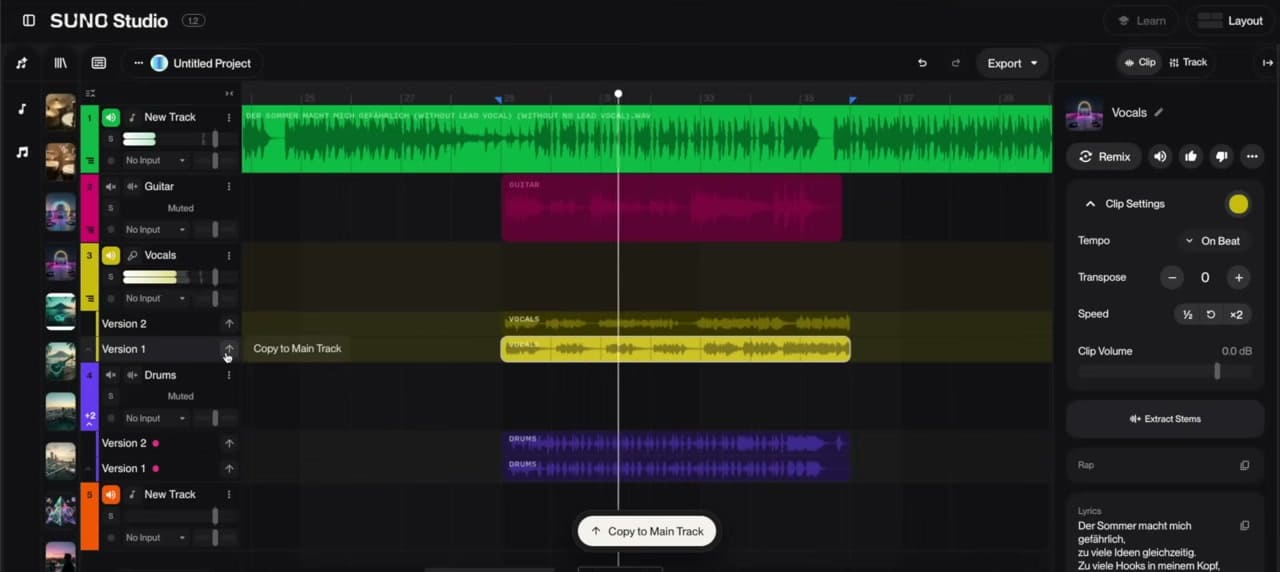Open project options three-dot menu

pyautogui.click(x=138, y=63)
